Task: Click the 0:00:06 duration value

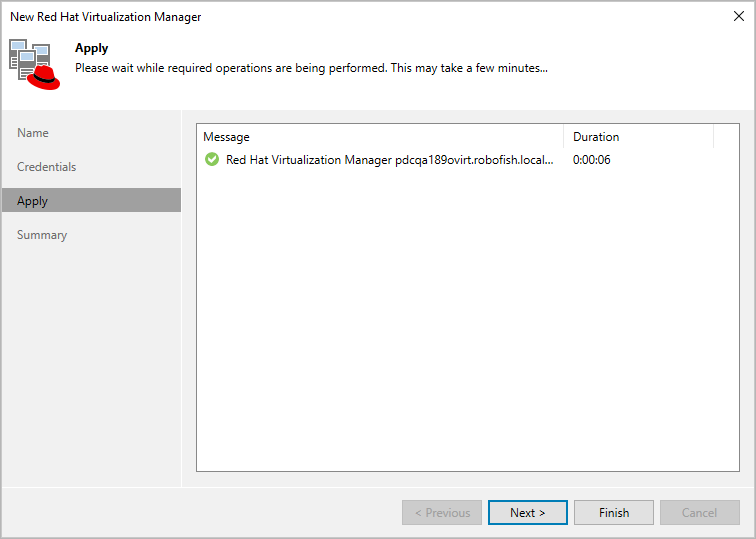Action: pos(592,160)
